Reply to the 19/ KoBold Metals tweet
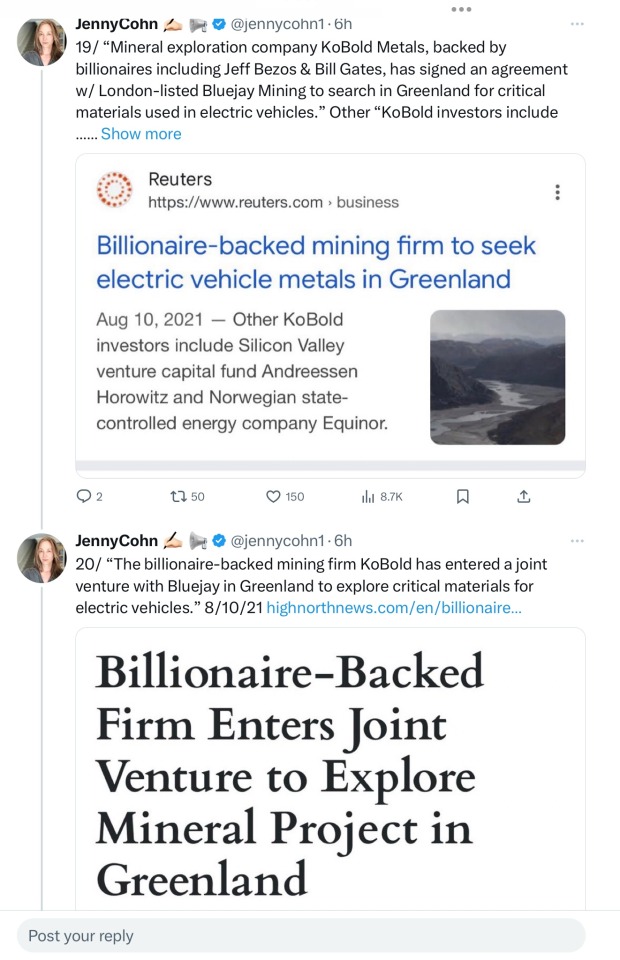 pyautogui.click(x=84, y=496)
